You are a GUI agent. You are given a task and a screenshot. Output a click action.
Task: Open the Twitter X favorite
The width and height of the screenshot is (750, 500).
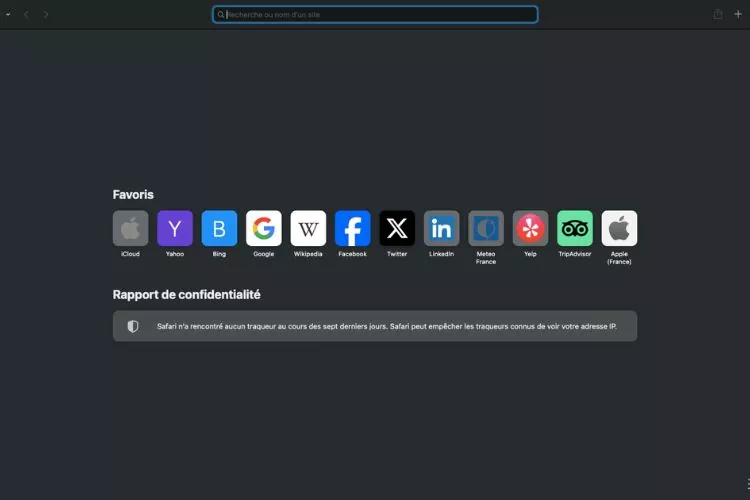click(x=397, y=228)
